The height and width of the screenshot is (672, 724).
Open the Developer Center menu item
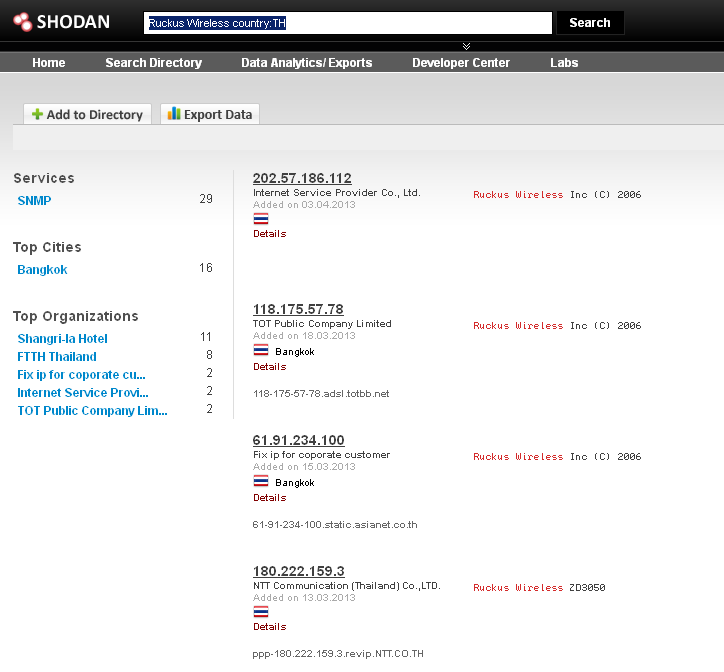pyautogui.click(x=461, y=63)
